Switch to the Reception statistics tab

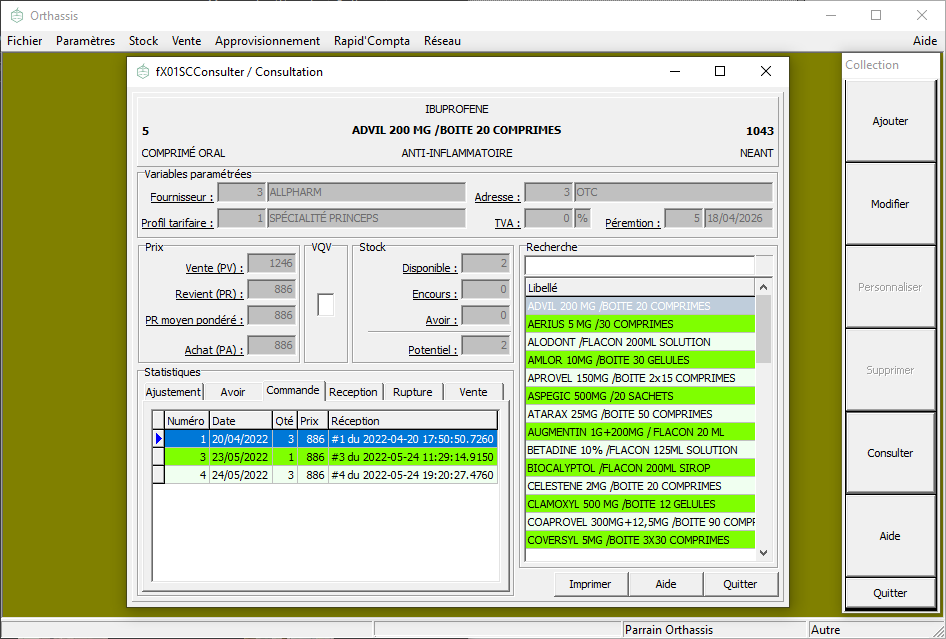coord(354,392)
